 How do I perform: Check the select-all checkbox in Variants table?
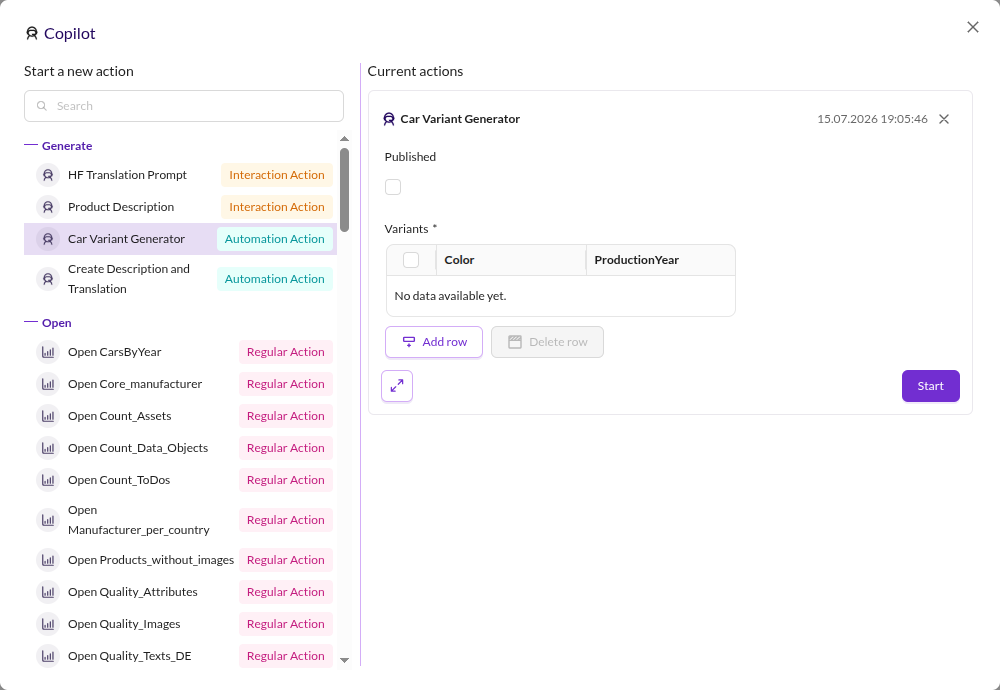click(411, 260)
